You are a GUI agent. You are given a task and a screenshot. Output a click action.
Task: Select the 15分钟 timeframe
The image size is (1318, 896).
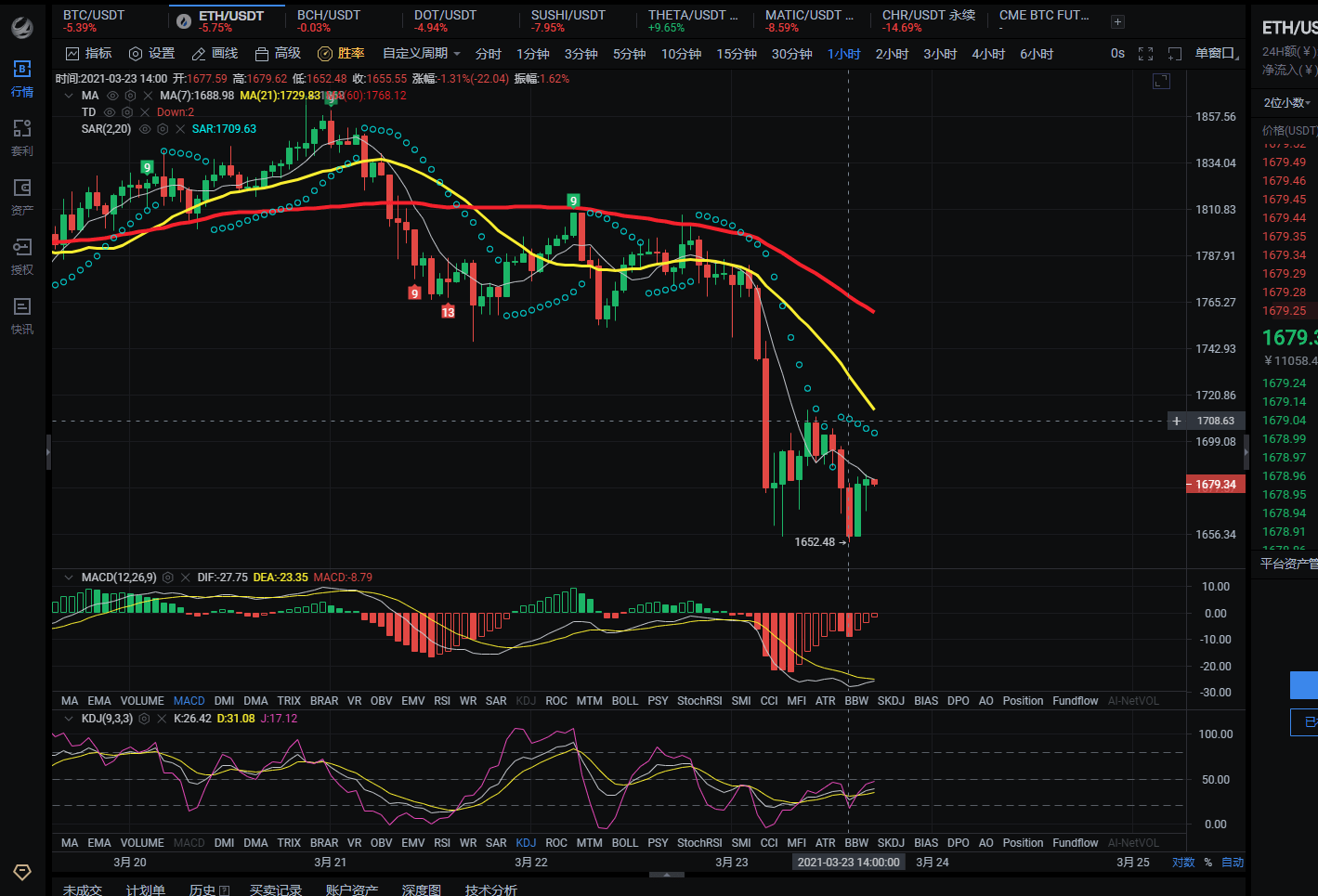[737, 54]
